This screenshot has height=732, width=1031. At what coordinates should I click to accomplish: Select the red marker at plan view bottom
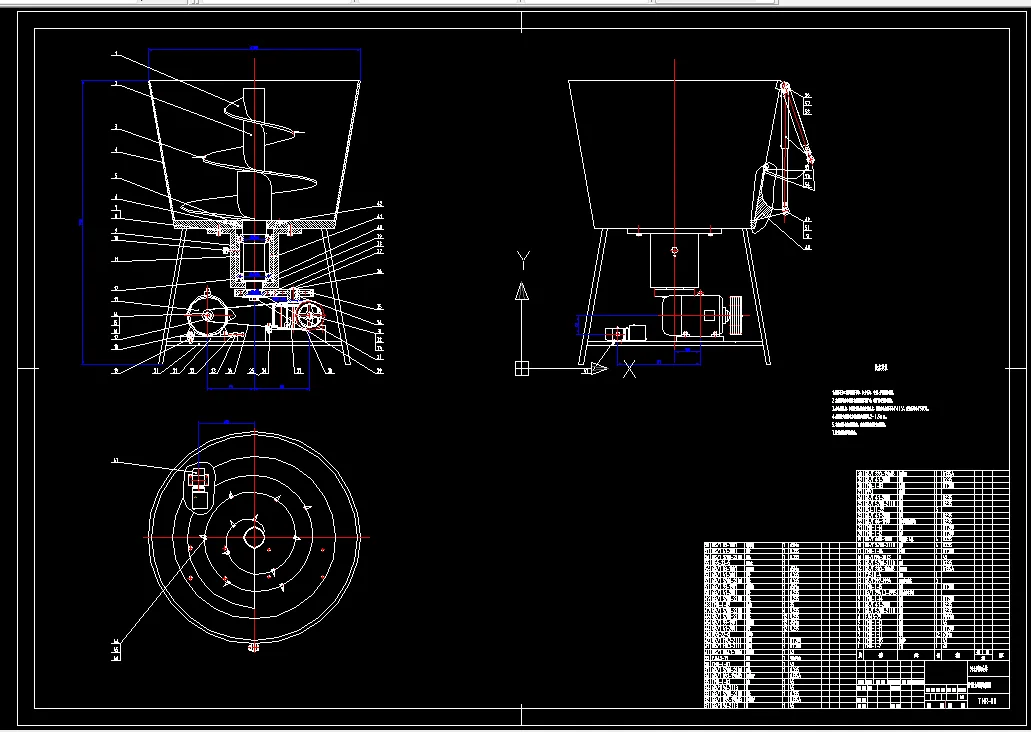click(x=254, y=648)
